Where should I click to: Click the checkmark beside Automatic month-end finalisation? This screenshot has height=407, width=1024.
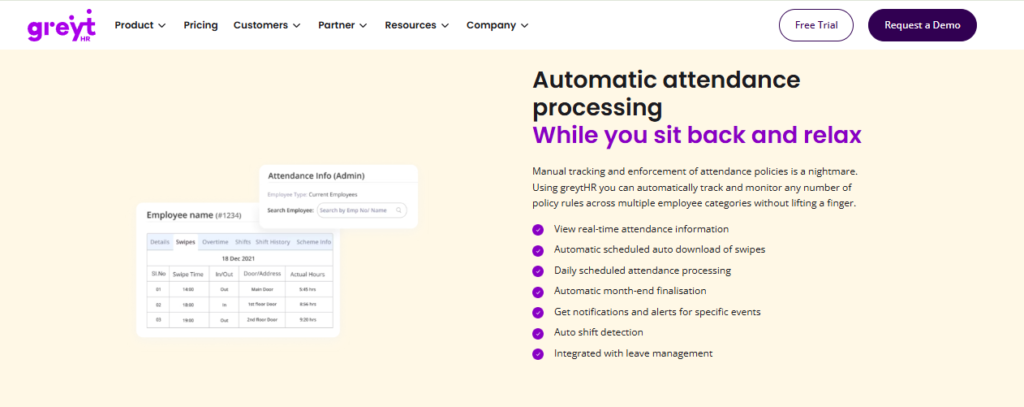537,291
